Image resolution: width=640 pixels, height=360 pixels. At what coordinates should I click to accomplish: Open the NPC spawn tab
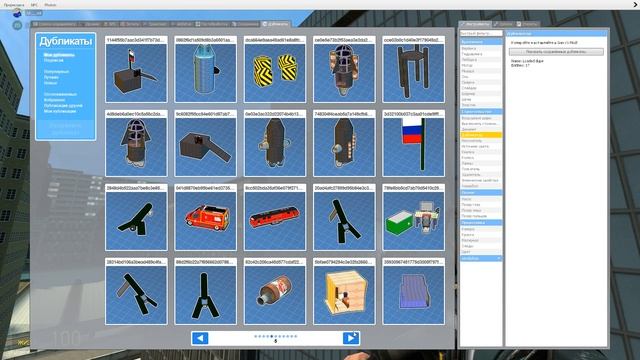(110, 24)
